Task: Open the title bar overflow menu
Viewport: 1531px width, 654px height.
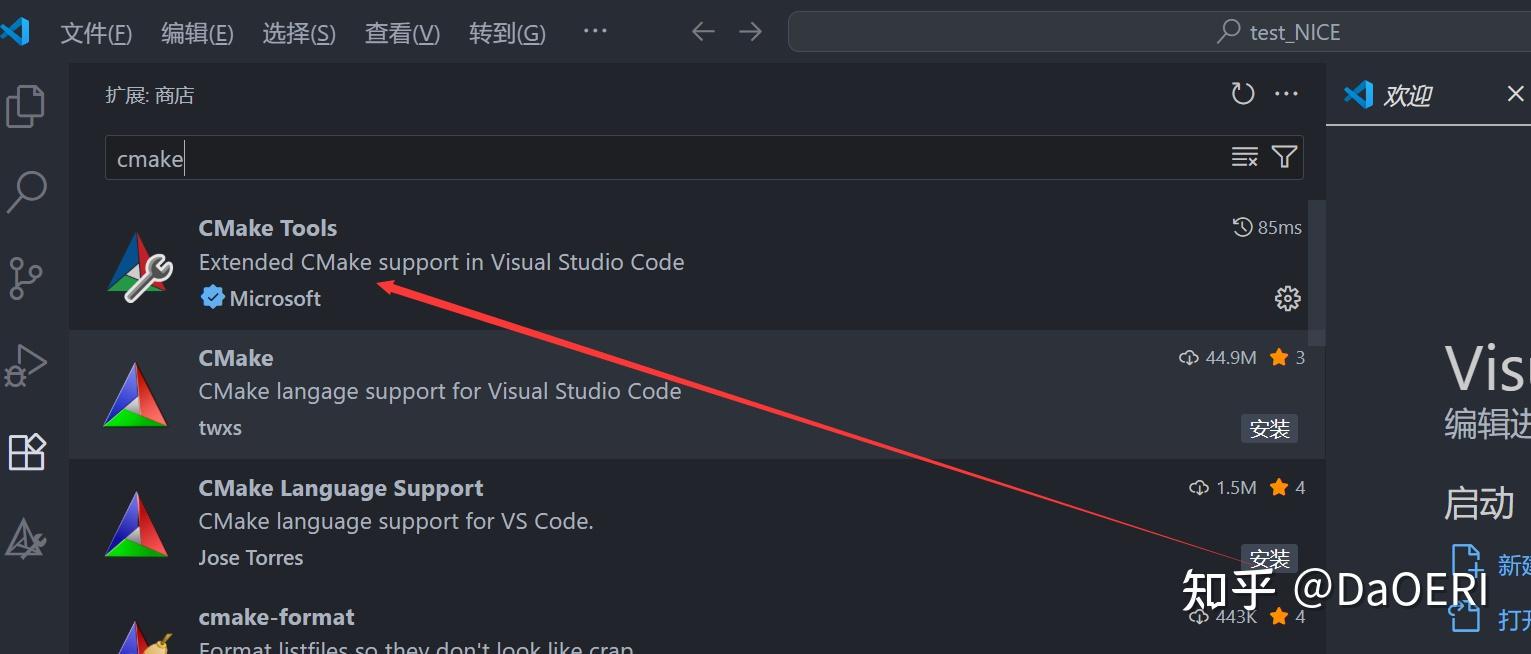Action: click(594, 31)
